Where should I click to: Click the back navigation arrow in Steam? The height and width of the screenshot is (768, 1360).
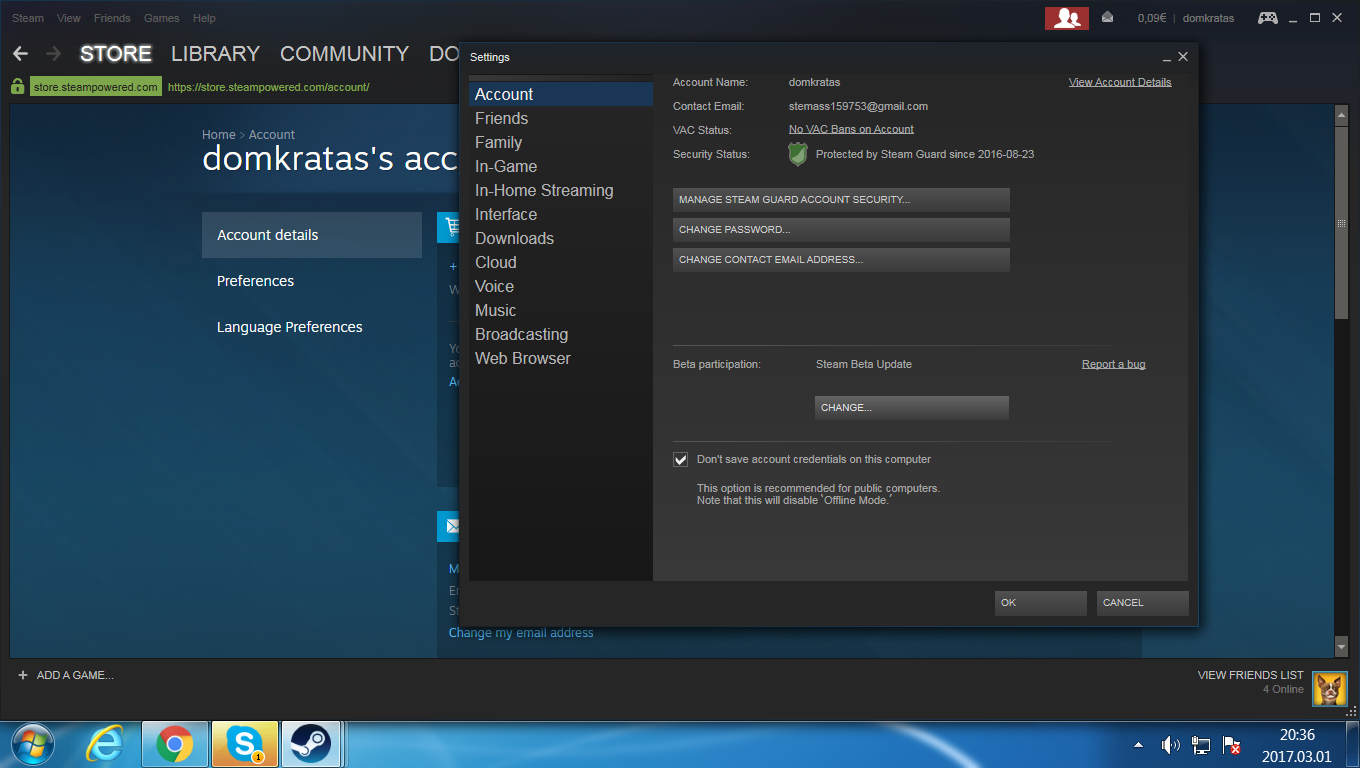click(x=20, y=54)
